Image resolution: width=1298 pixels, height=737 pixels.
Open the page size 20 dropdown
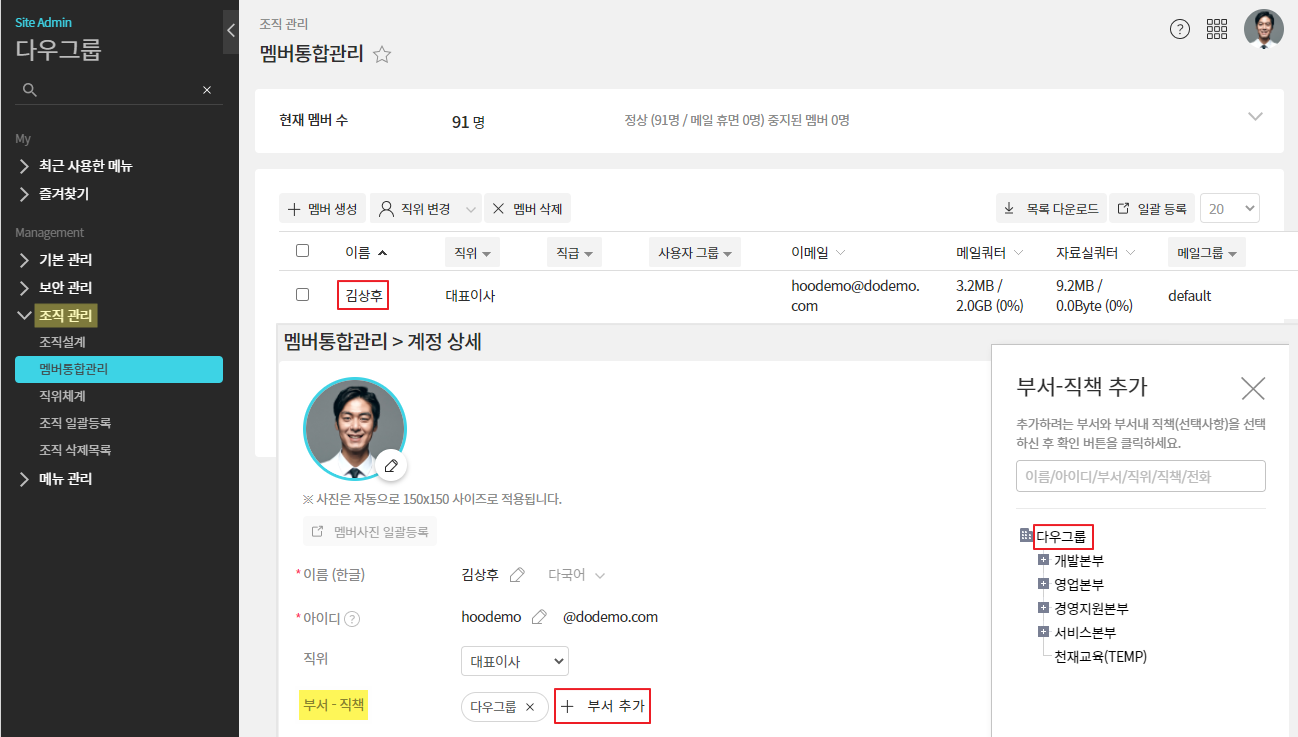[x=1229, y=208]
